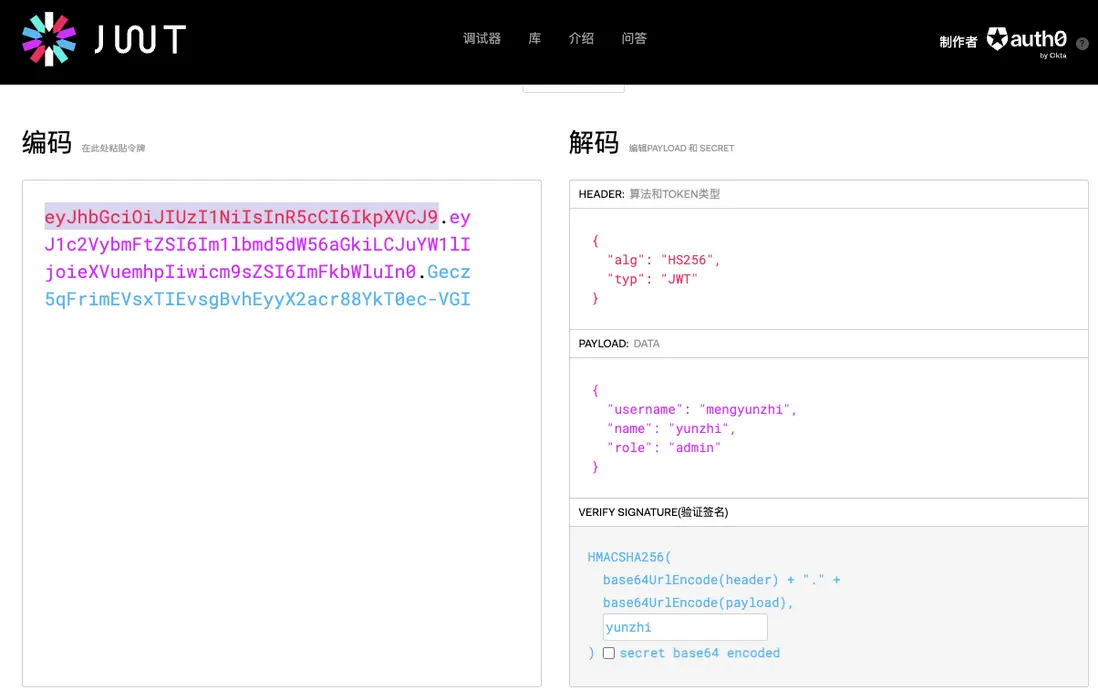Click the colorful JWT pinwheel logo
This screenshot has height=690, width=1098.
49,39
